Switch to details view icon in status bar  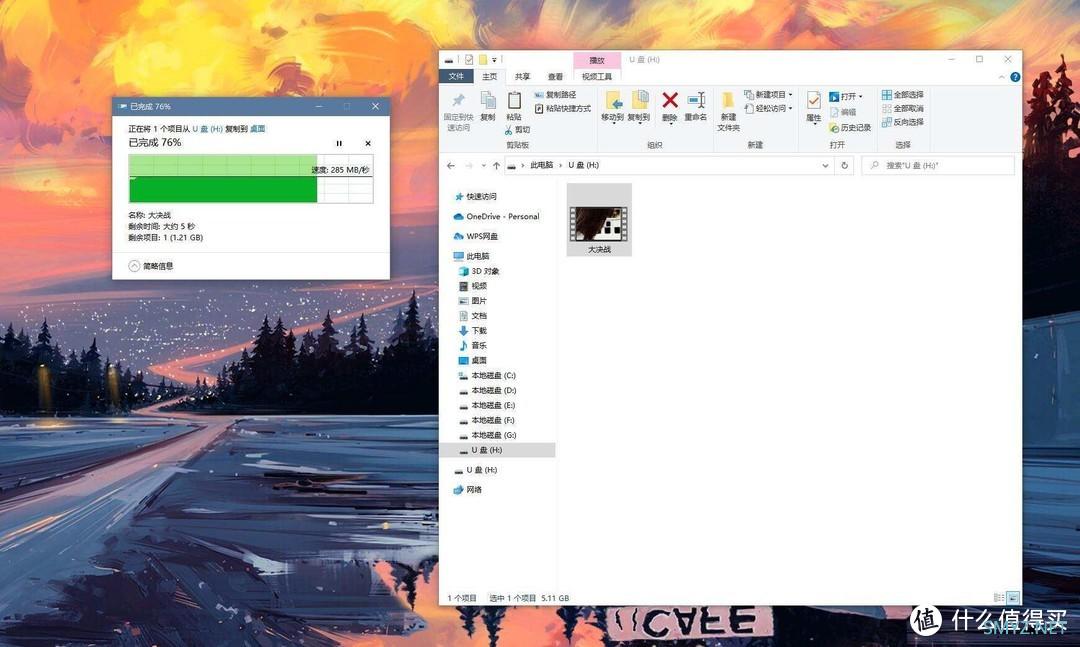coord(999,597)
